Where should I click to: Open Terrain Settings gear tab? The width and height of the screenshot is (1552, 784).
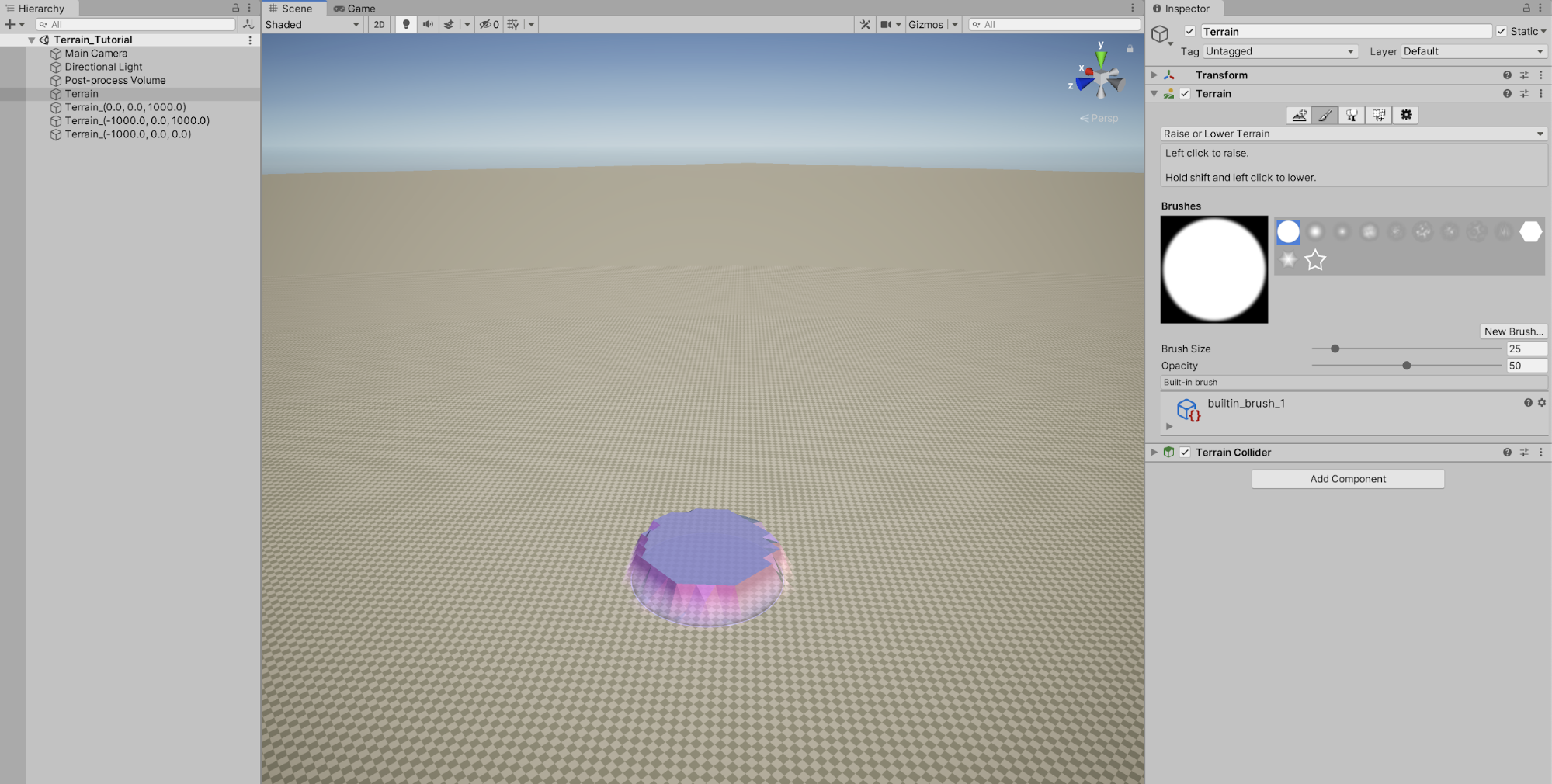tap(1406, 115)
